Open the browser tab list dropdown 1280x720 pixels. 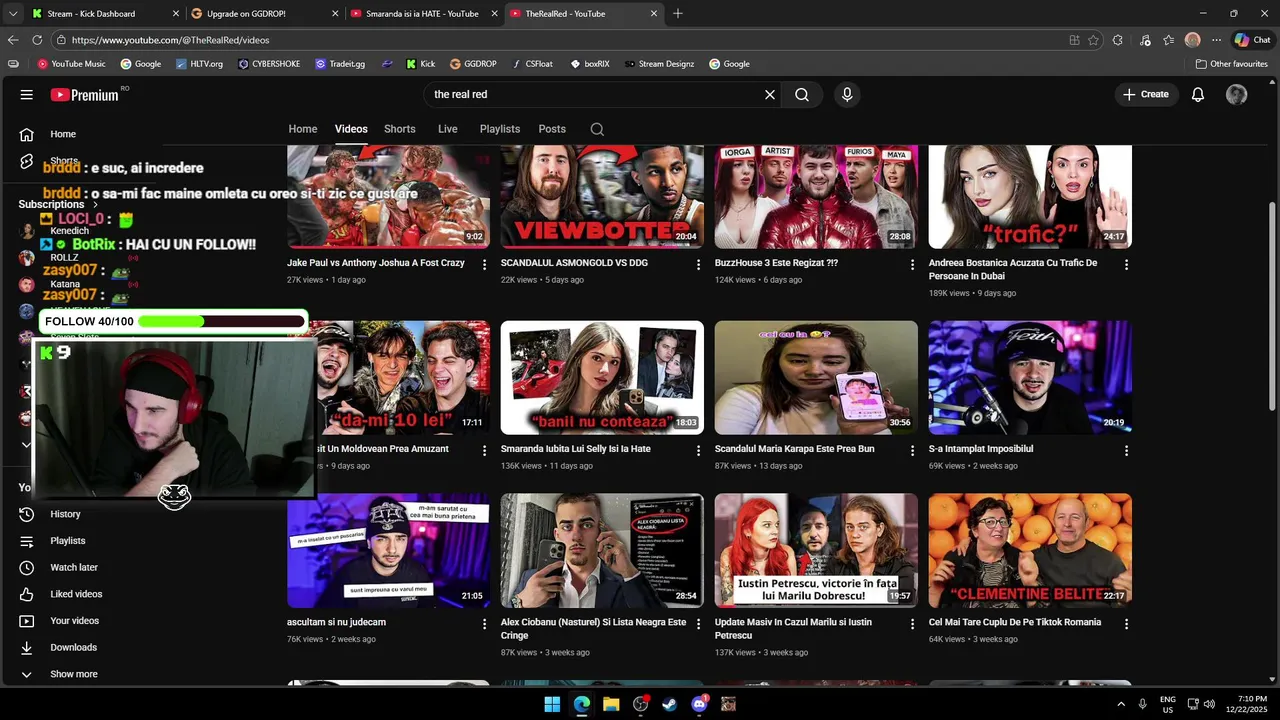(13, 14)
